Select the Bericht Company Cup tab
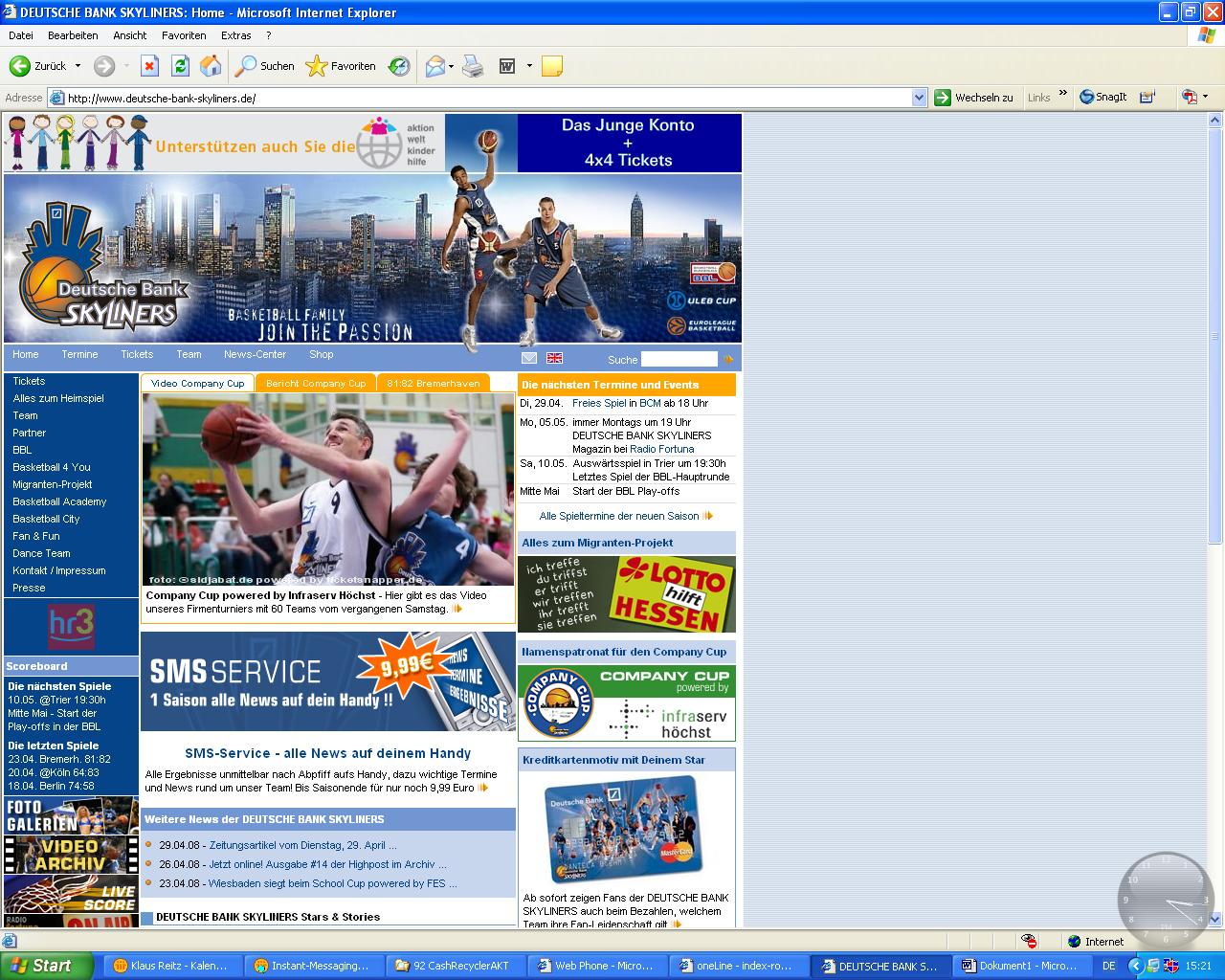This screenshot has width=1225, height=980. point(316,383)
